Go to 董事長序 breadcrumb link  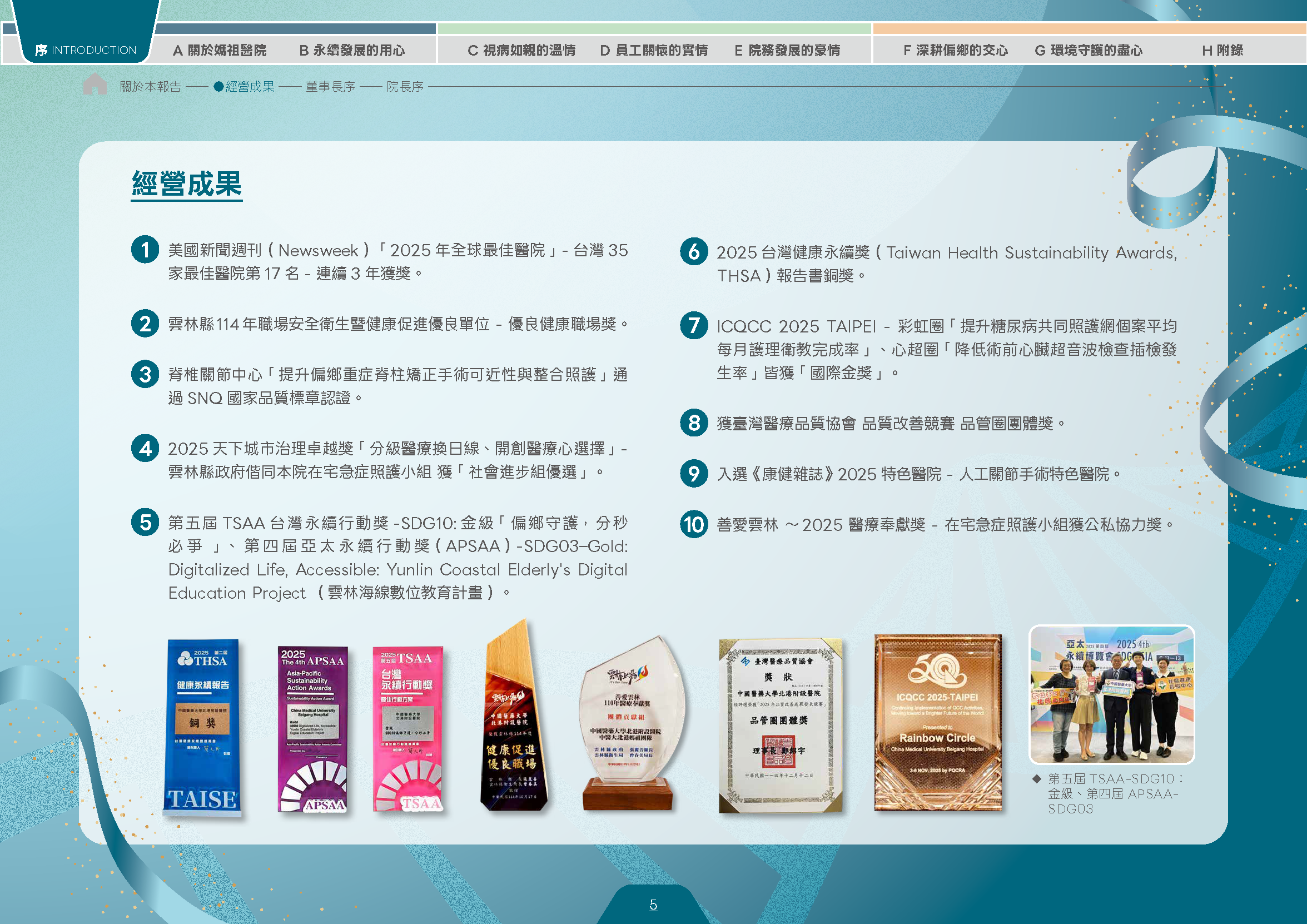click(330, 87)
